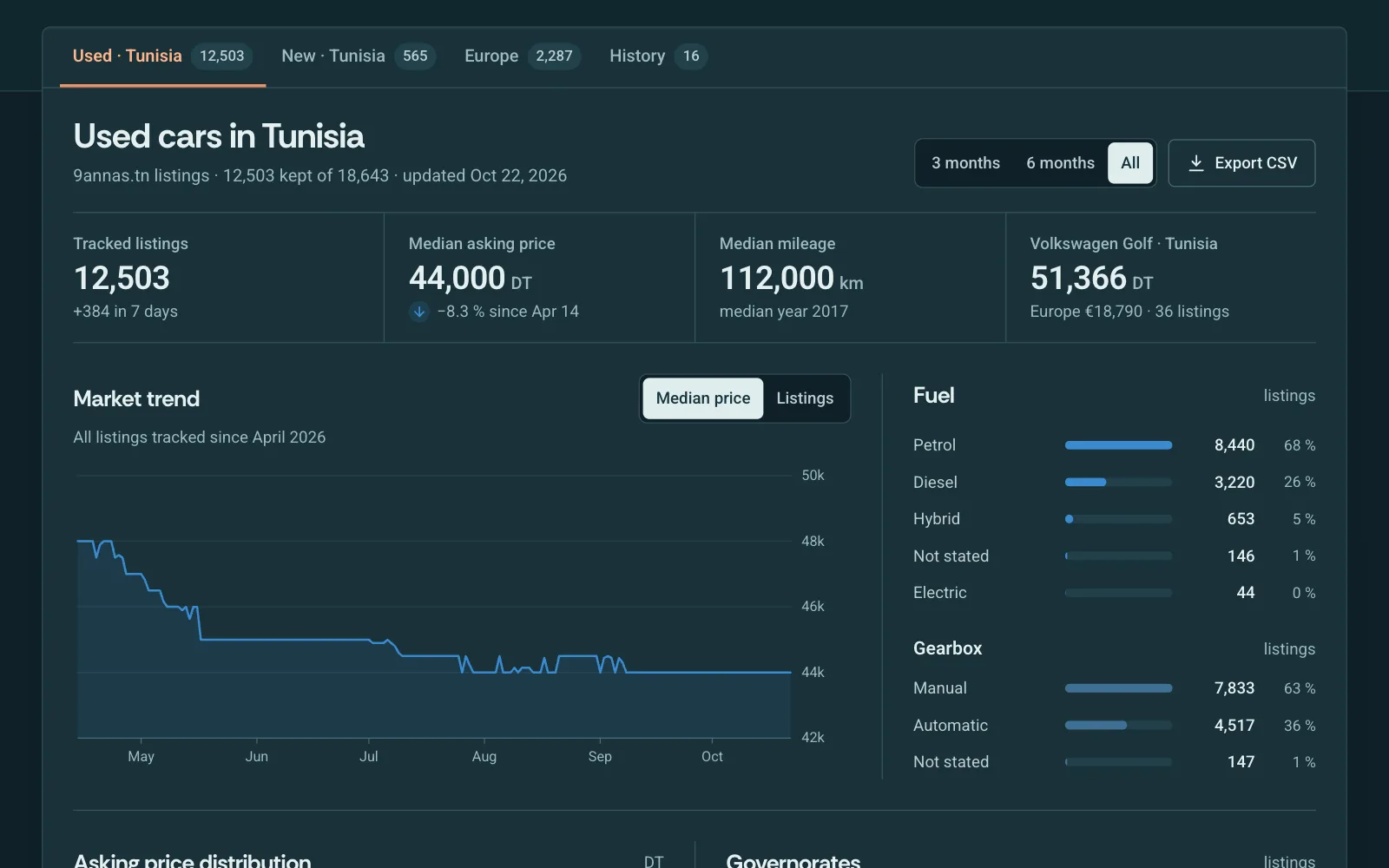The width and height of the screenshot is (1389, 868).
Task: Click the Hybrid count 653
Action: coord(1241,519)
